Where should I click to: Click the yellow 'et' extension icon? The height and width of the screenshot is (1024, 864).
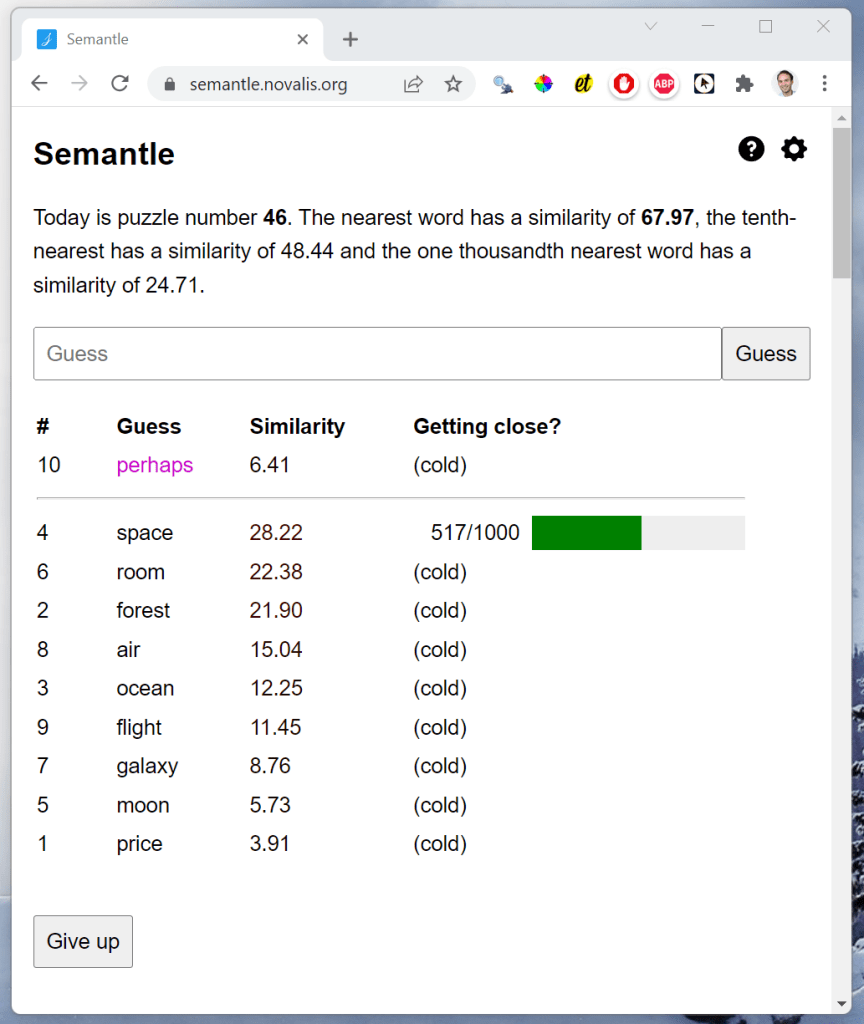point(583,84)
